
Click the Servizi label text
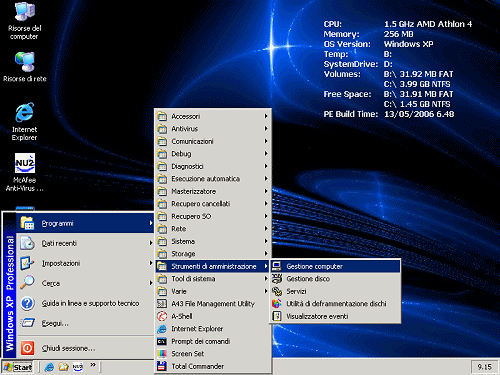(296, 291)
